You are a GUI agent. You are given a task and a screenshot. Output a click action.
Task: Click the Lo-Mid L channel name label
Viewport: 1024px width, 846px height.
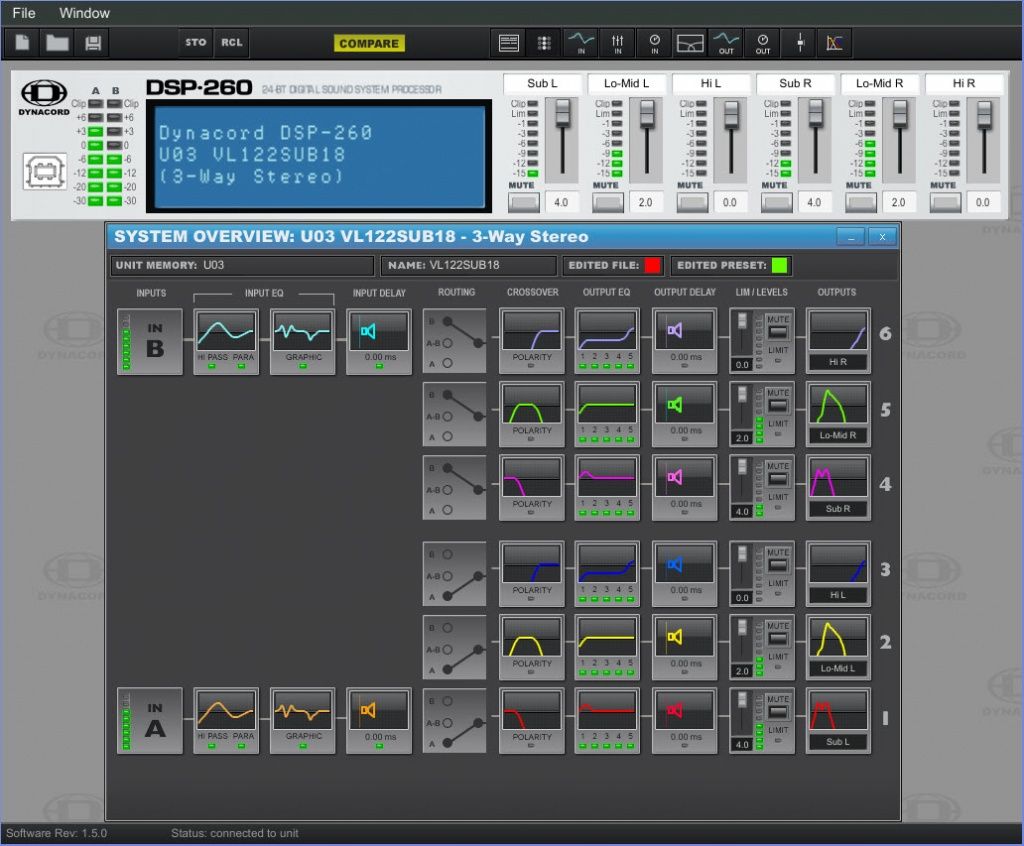tap(626, 84)
